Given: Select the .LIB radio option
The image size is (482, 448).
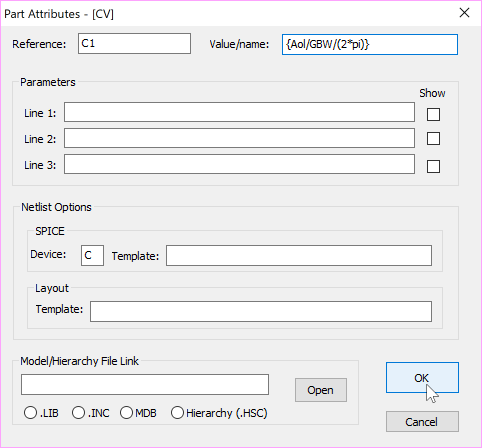Looking at the screenshot, I should (x=30, y=413).
